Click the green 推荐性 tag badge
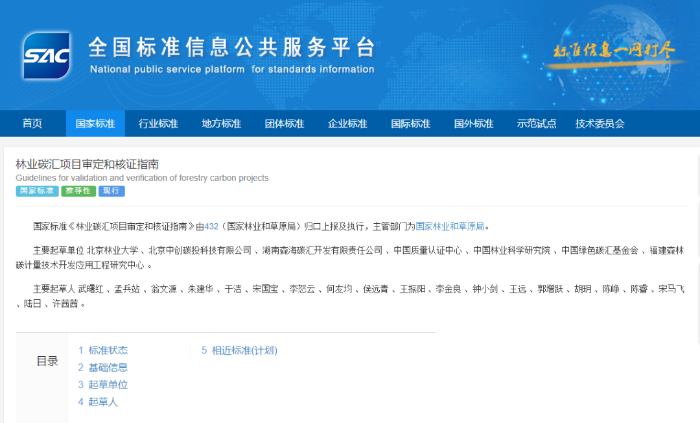This screenshot has height=423, width=700. pos(78,190)
